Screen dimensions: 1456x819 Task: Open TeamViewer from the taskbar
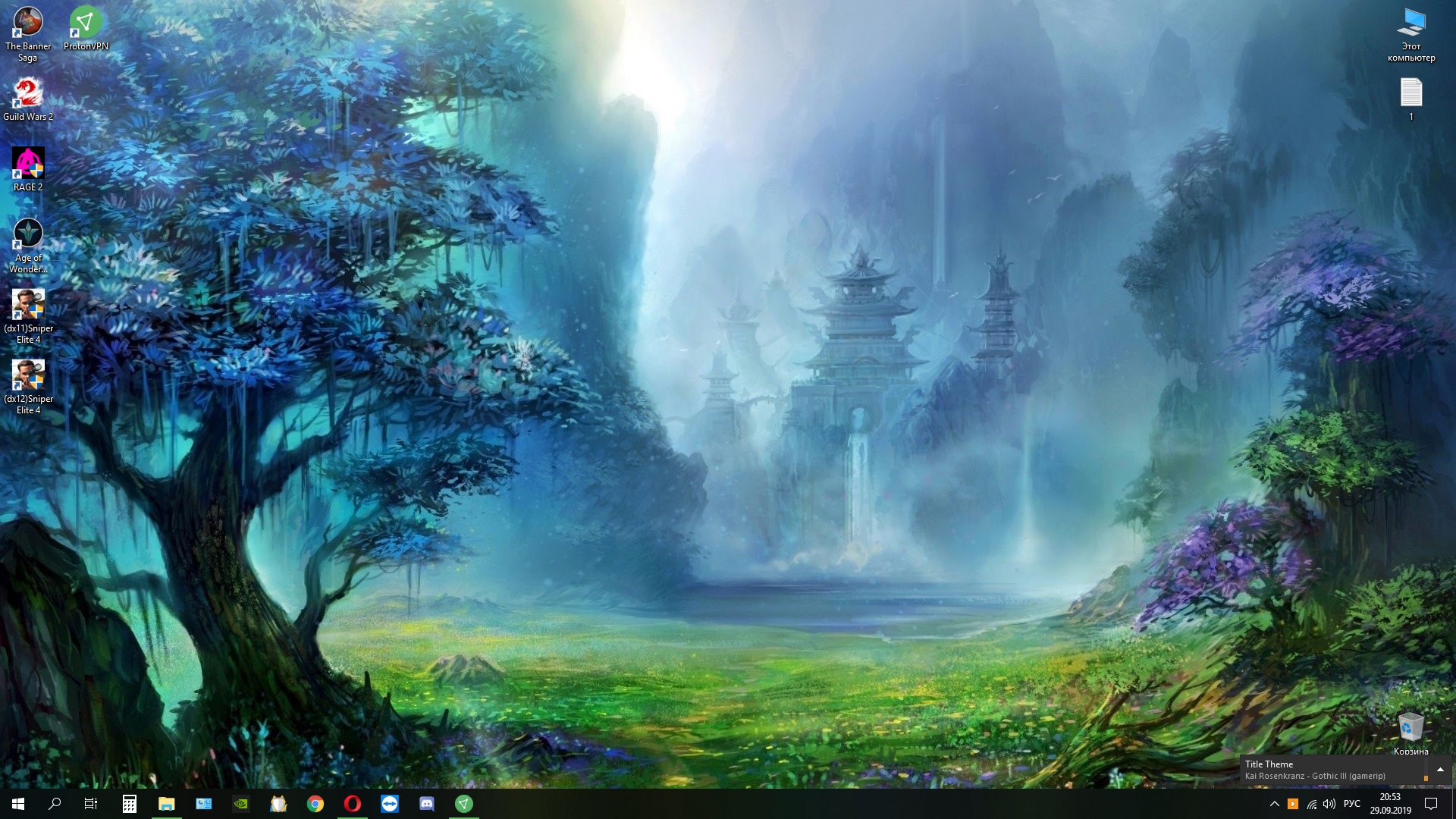point(390,804)
